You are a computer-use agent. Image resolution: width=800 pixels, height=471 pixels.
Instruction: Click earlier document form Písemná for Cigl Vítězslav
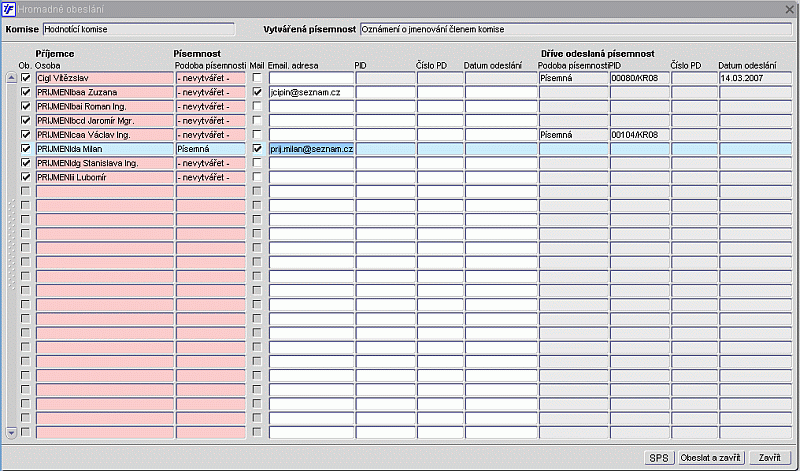573,78
